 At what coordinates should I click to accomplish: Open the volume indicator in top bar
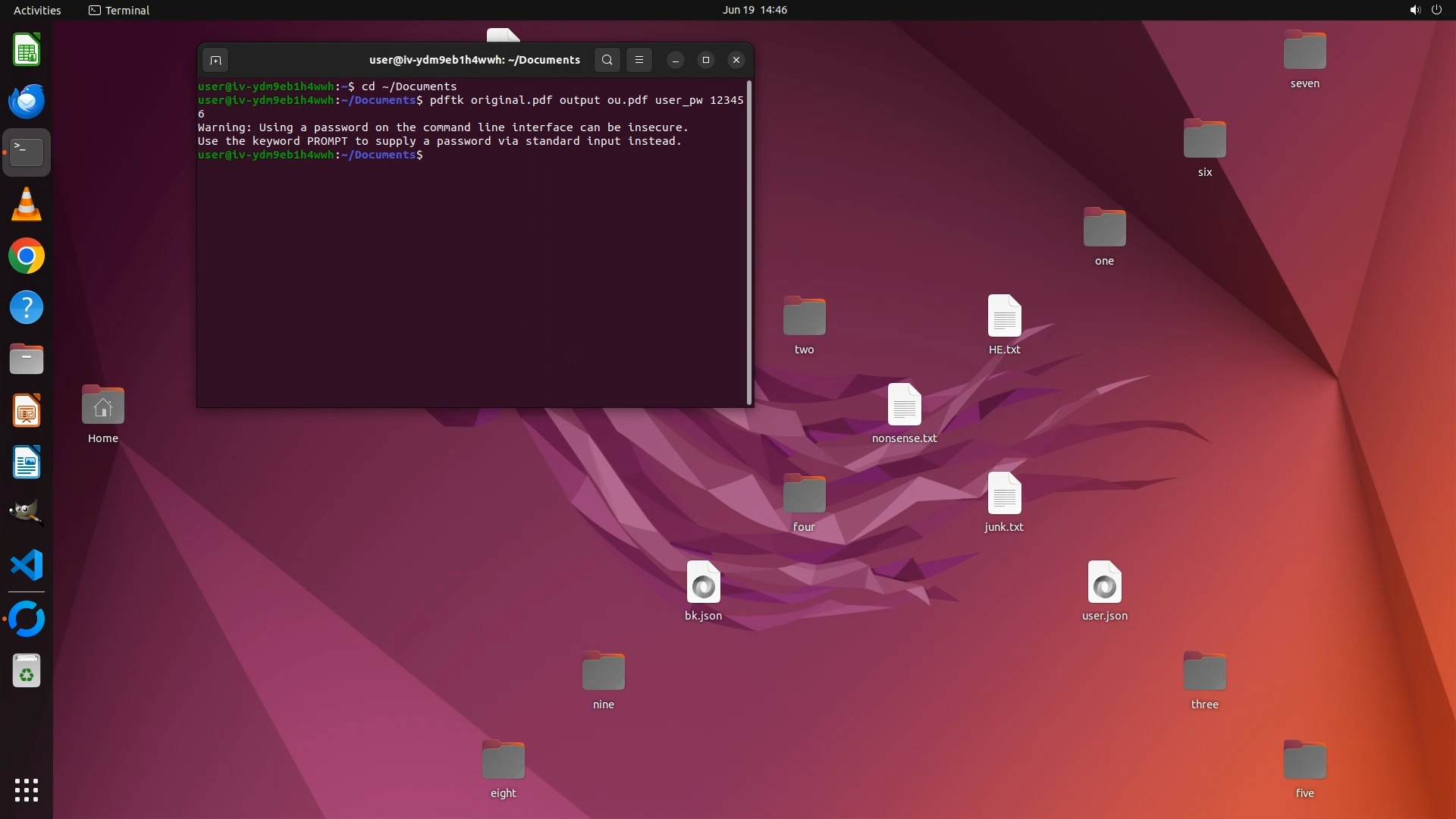pos(1414,10)
